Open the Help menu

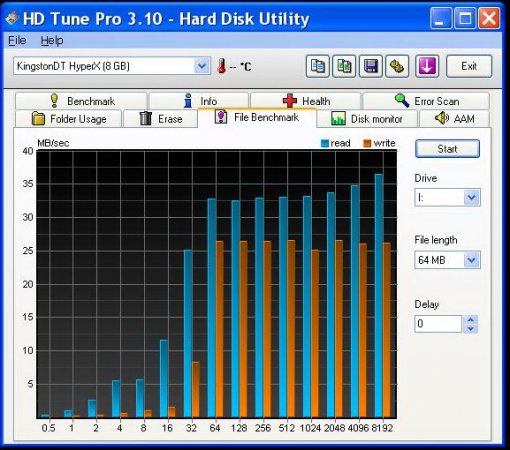[x=52, y=40]
